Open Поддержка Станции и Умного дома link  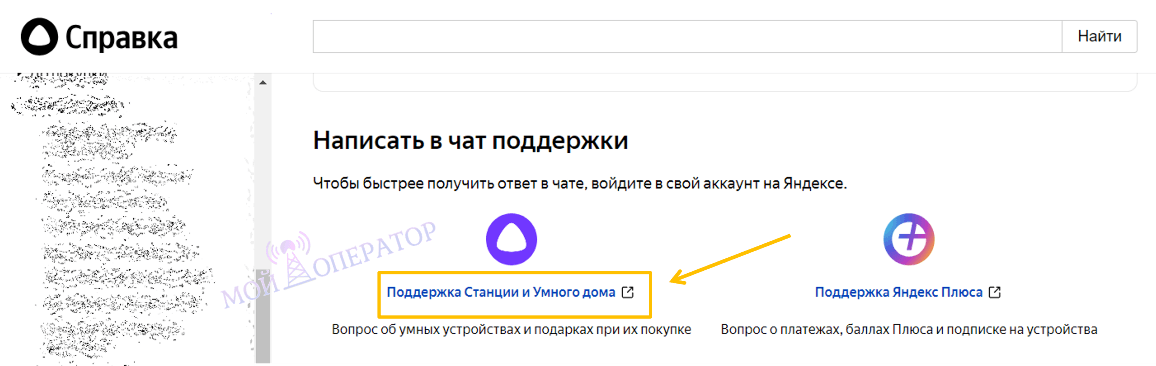click(x=501, y=292)
